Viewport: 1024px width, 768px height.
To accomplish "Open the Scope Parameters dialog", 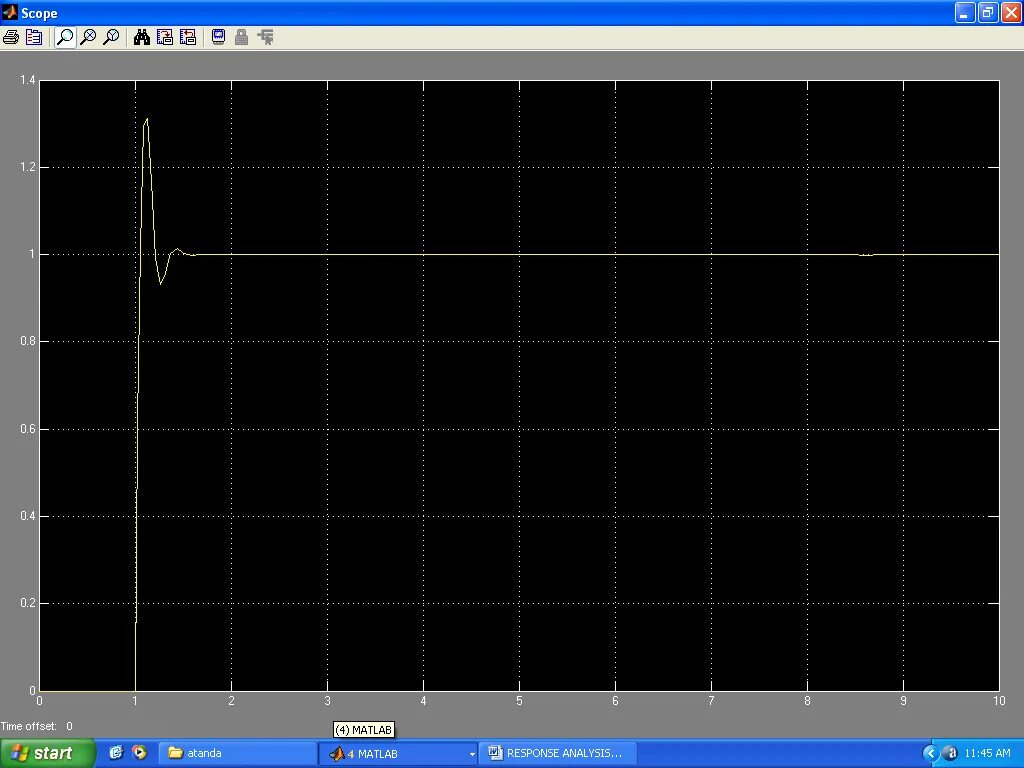I will tap(34, 37).
